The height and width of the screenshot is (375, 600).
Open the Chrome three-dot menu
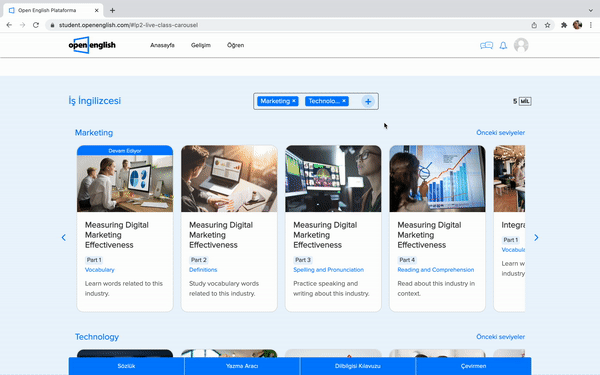pos(591,25)
